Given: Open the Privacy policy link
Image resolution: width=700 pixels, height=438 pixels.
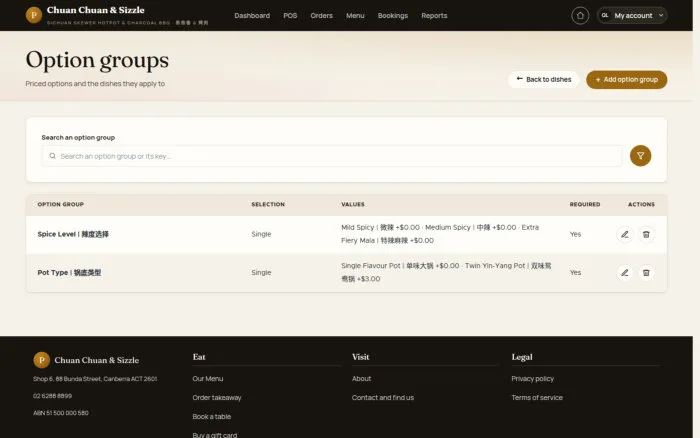Looking at the screenshot, I should click(x=533, y=379).
